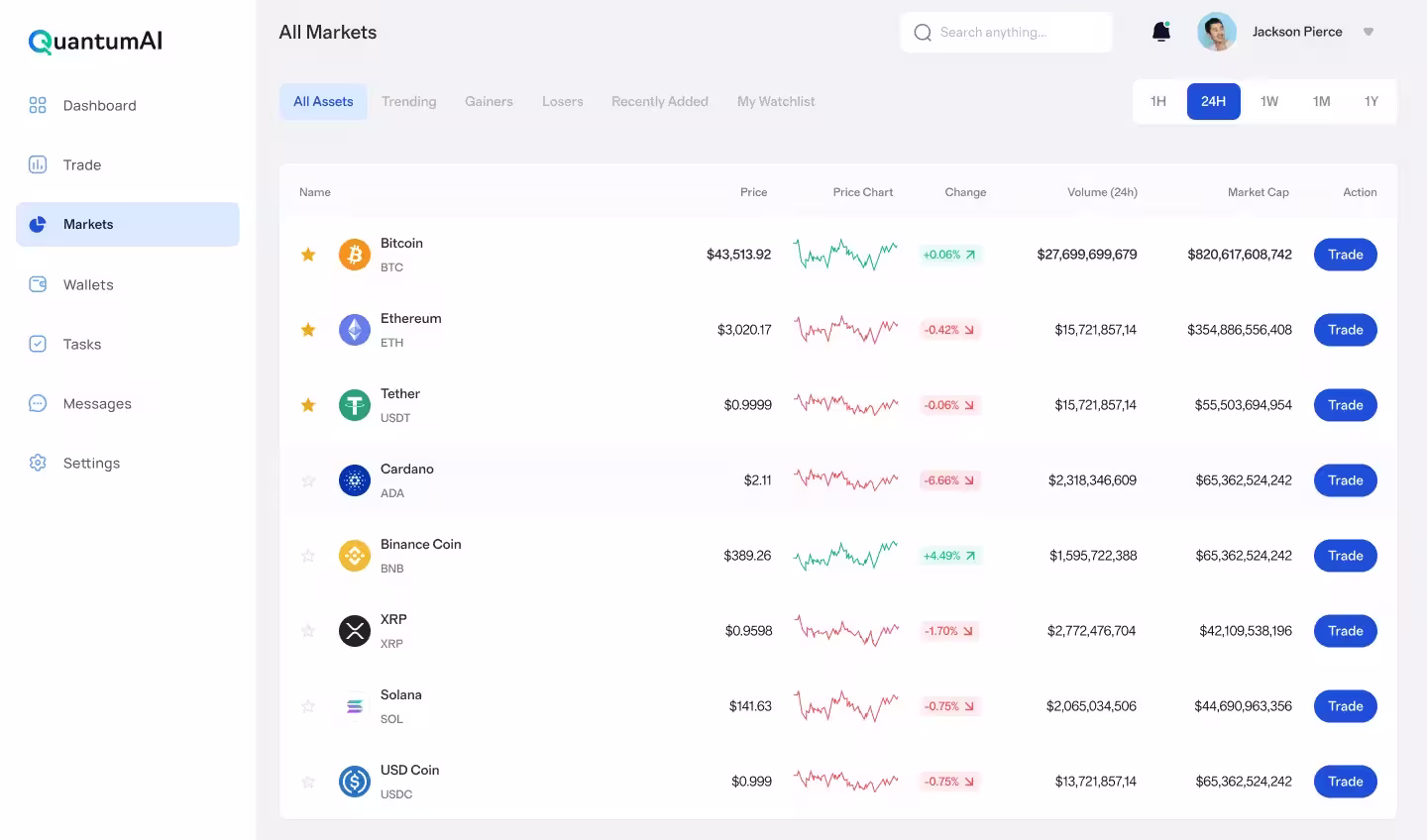This screenshot has width=1427, height=840.
Task: Click the Cardano coin logo
Action: click(355, 480)
